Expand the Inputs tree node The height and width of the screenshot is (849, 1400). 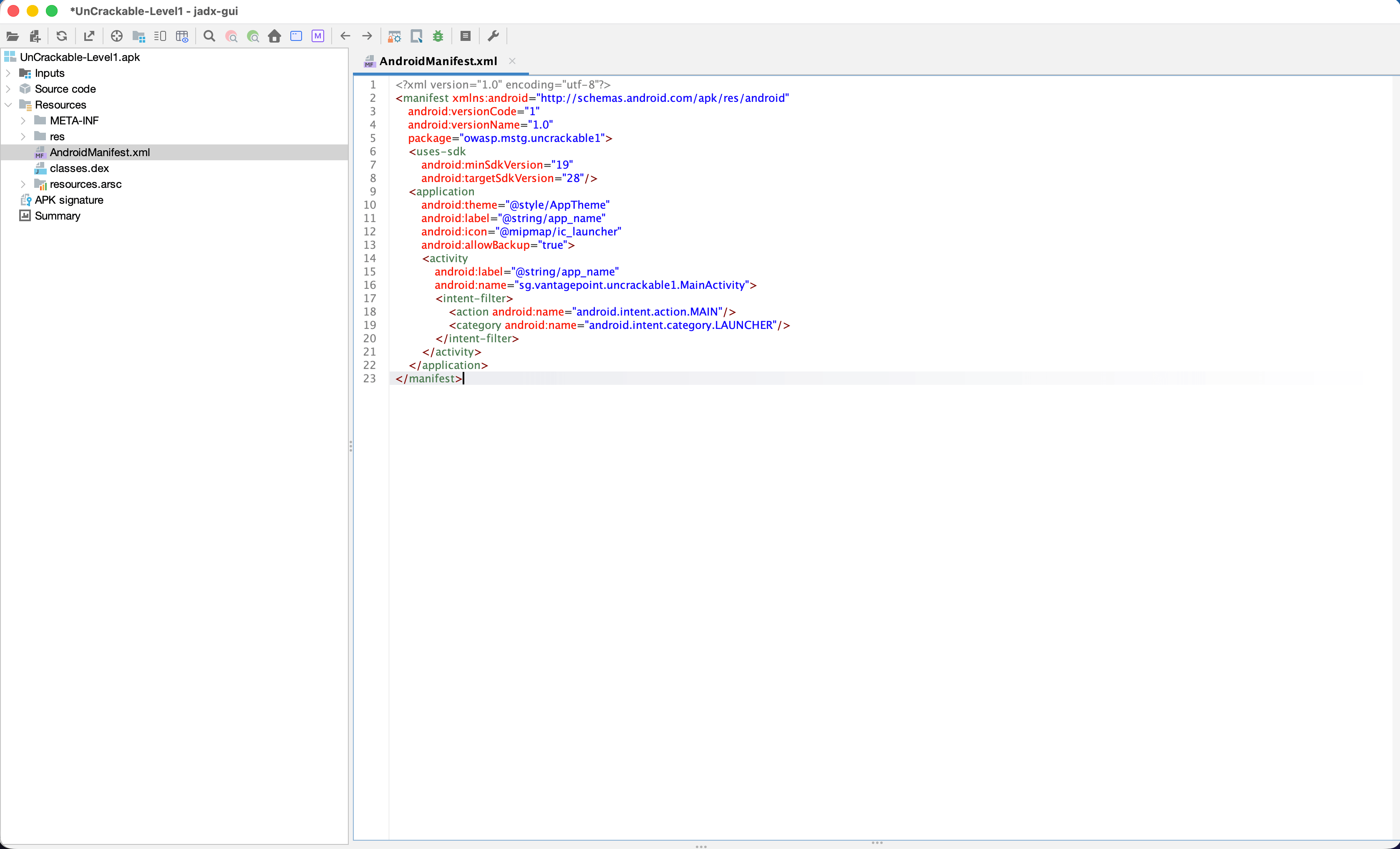coord(8,73)
